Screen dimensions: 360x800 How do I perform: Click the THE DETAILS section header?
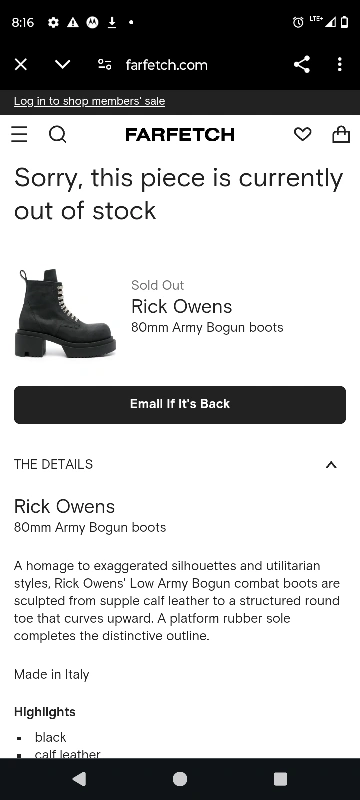(54, 464)
